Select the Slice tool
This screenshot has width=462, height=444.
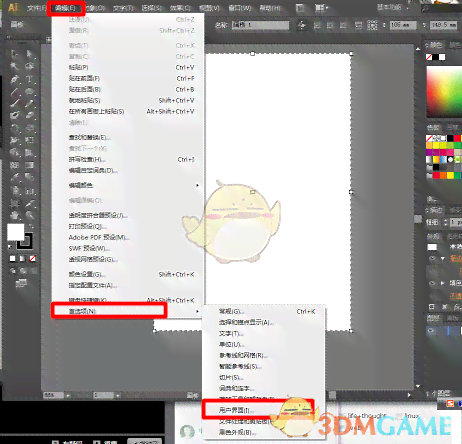[x=30, y=203]
